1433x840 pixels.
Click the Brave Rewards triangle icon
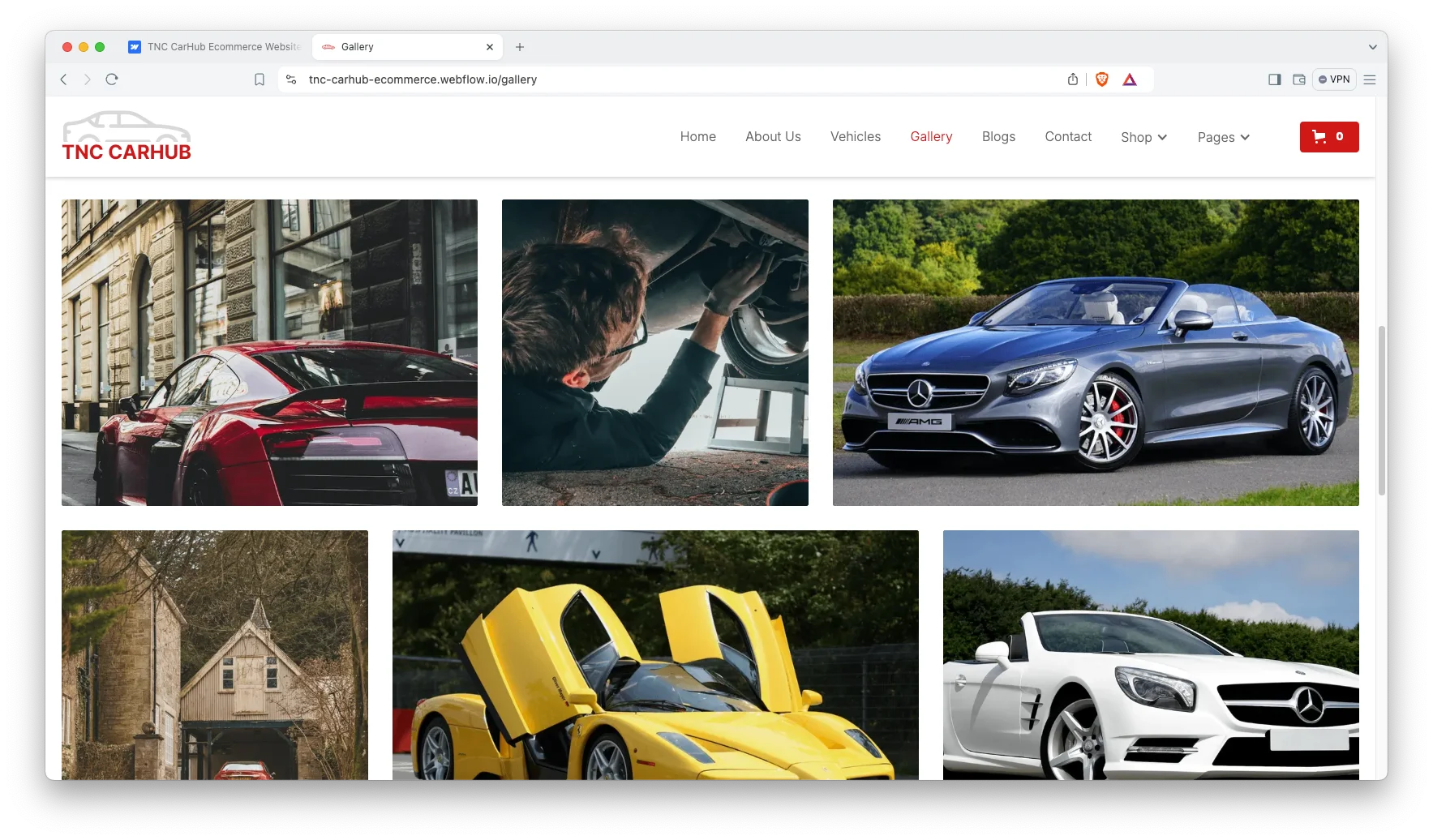pos(1131,79)
